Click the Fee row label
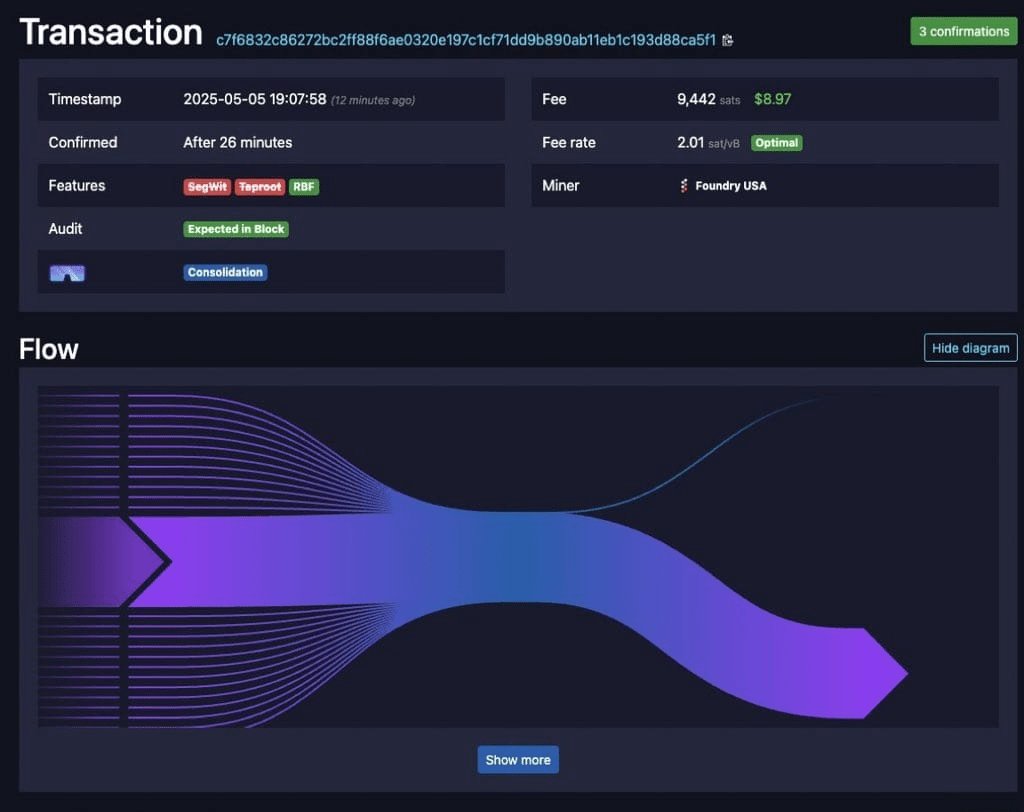 point(554,99)
